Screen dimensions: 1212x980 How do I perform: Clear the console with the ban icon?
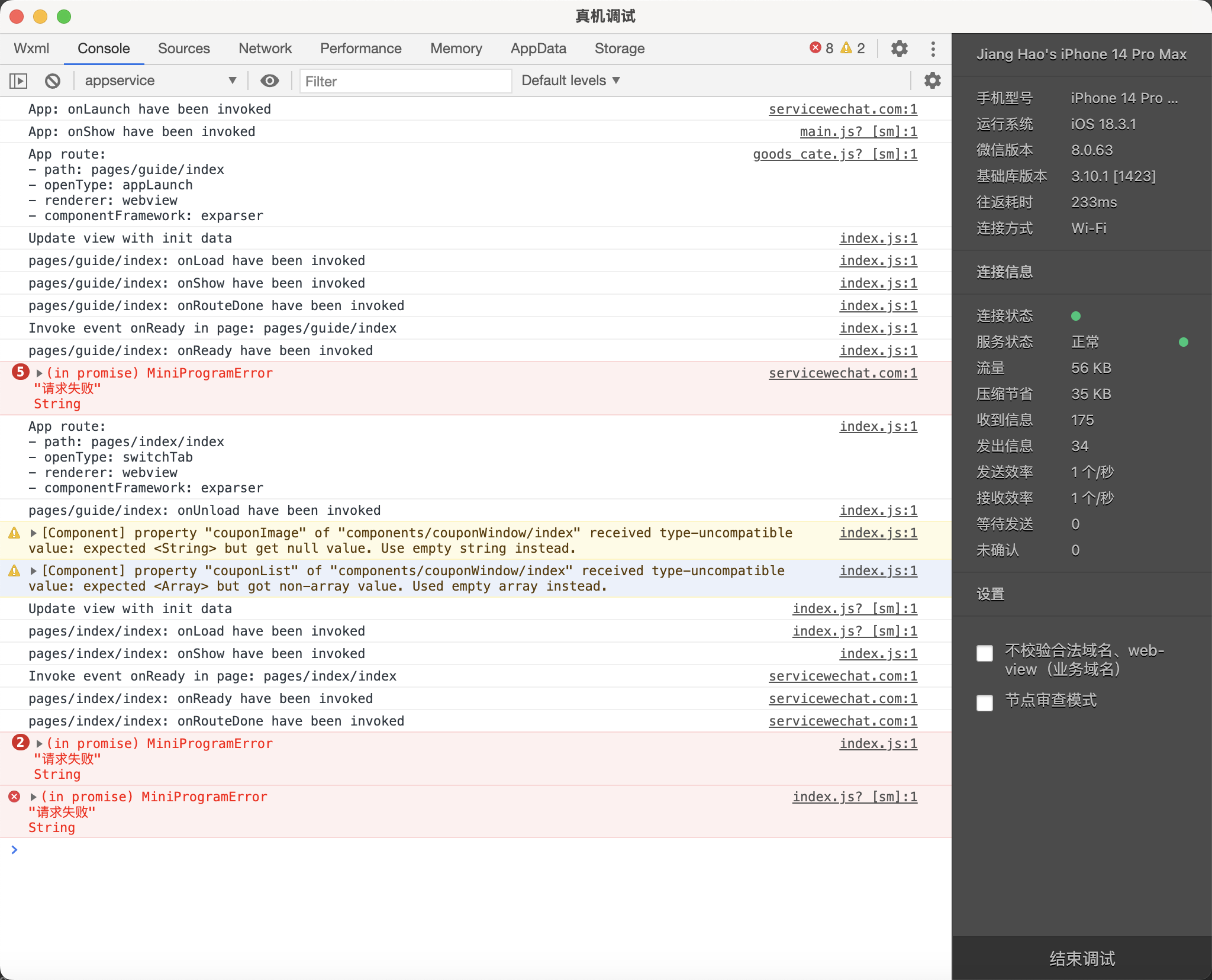click(53, 80)
